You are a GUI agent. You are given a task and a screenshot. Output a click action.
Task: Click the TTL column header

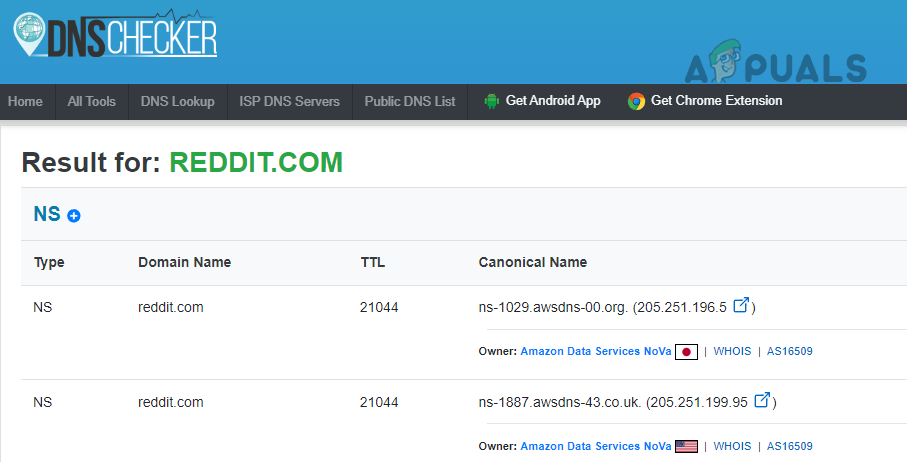tap(373, 262)
